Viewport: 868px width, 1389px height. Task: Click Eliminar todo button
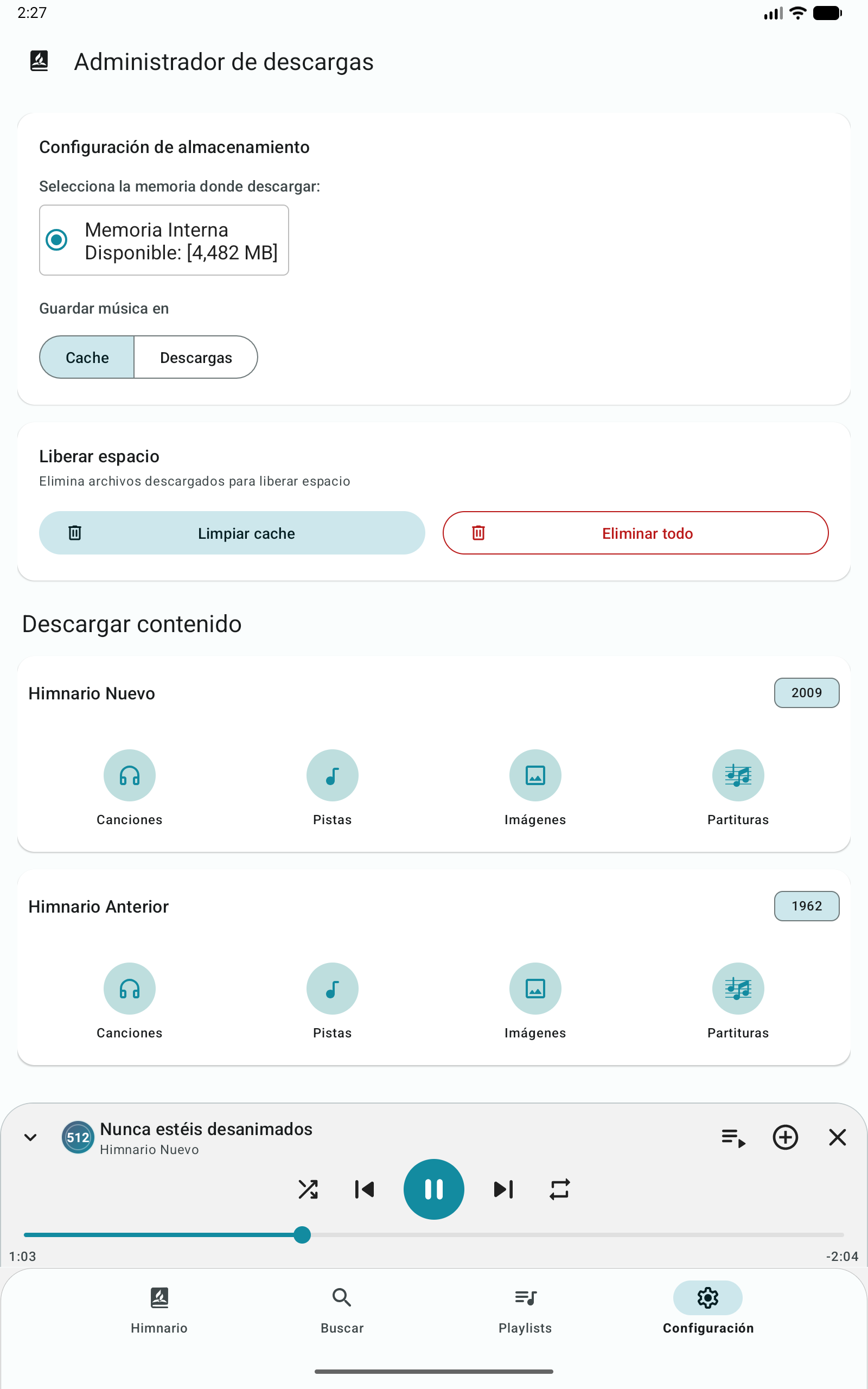coord(635,533)
